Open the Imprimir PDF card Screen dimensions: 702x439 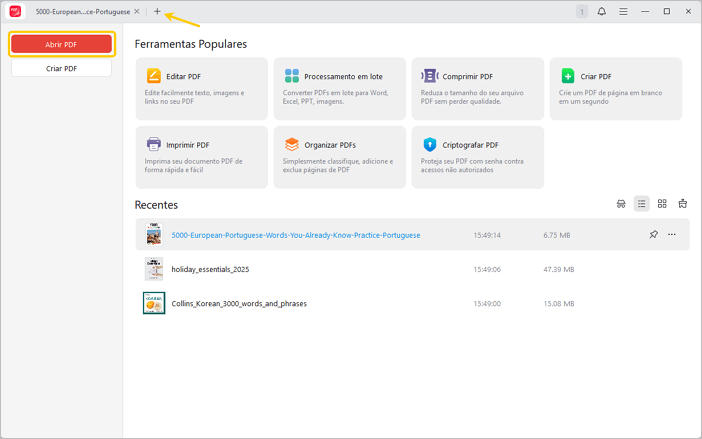click(x=201, y=157)
